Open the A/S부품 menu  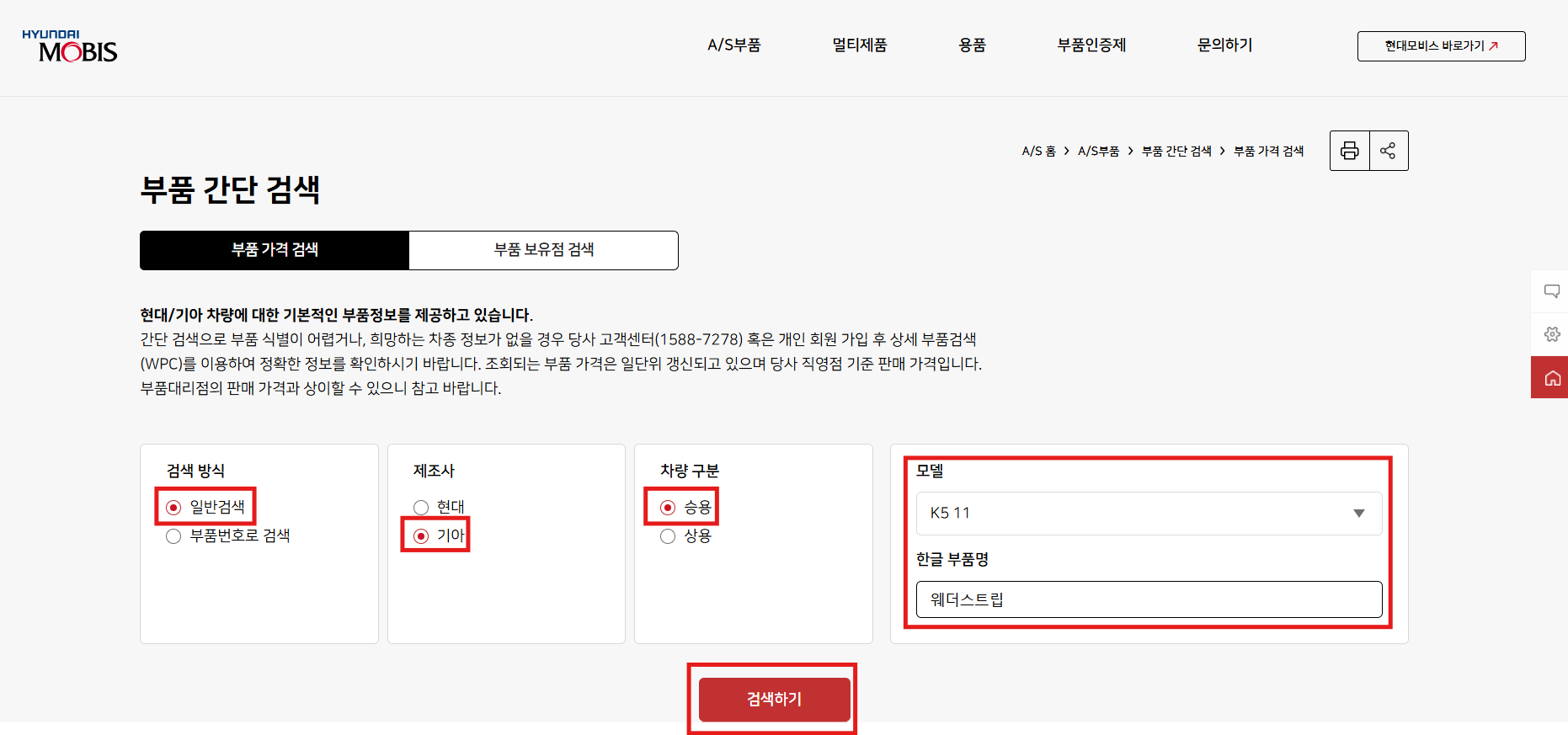point(733,45)
